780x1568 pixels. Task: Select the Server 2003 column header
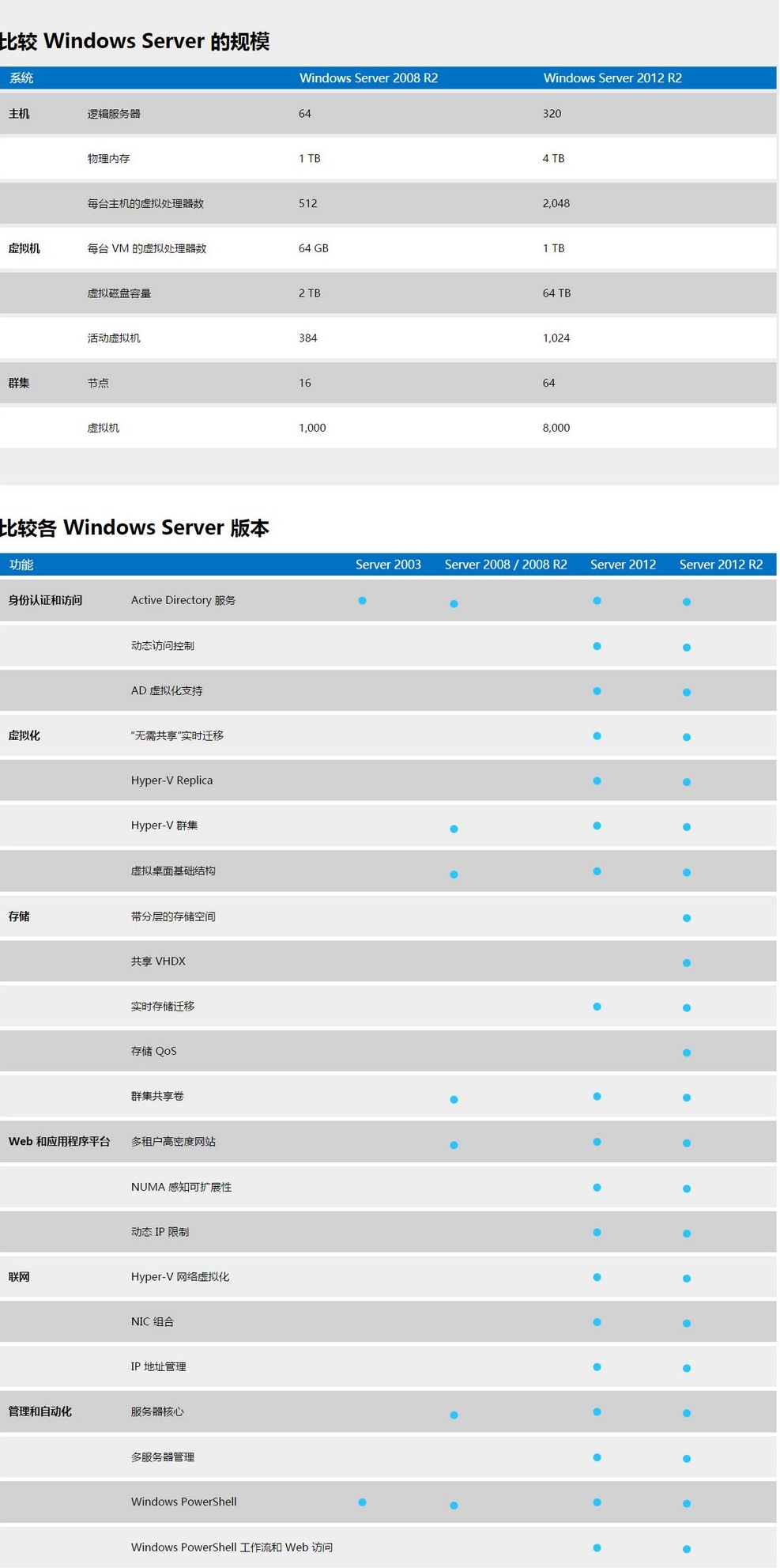pos(388,565)
